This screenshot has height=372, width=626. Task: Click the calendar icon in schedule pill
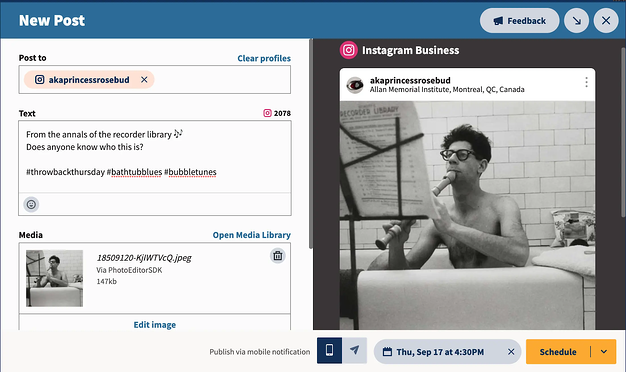coord(387,352)
